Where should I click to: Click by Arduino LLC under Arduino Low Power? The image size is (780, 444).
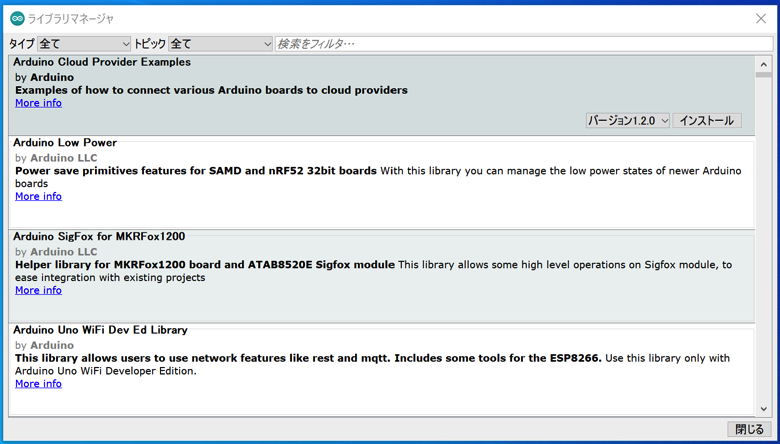click(x=56, y=158)
